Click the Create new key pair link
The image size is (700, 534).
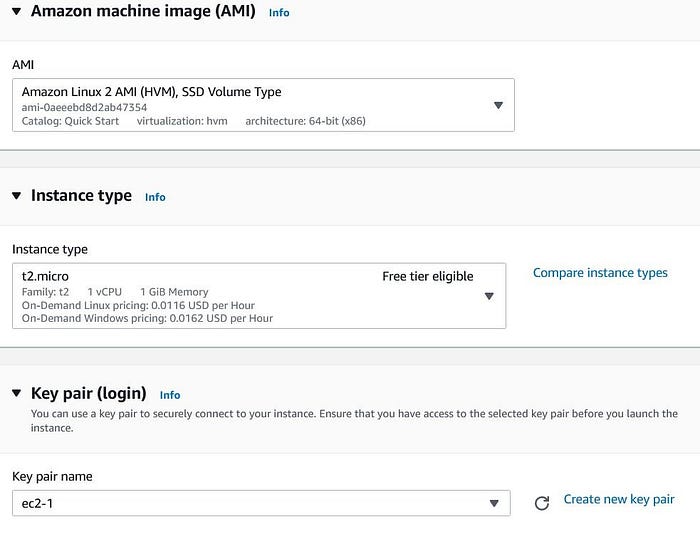(619, 499)
